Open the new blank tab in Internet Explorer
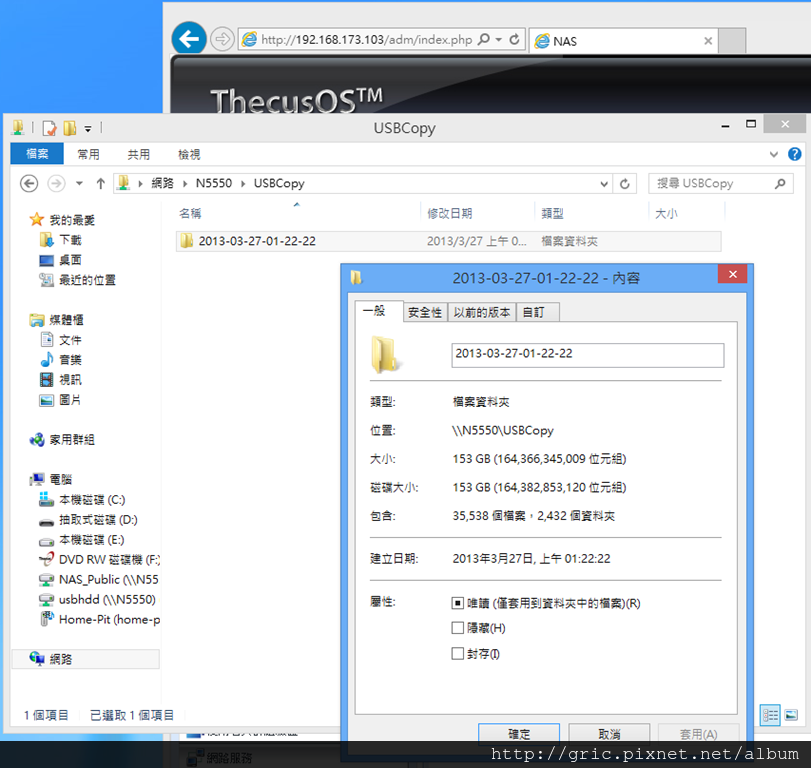Viewport: 811px width, 768px height. (x=732, y=41)
